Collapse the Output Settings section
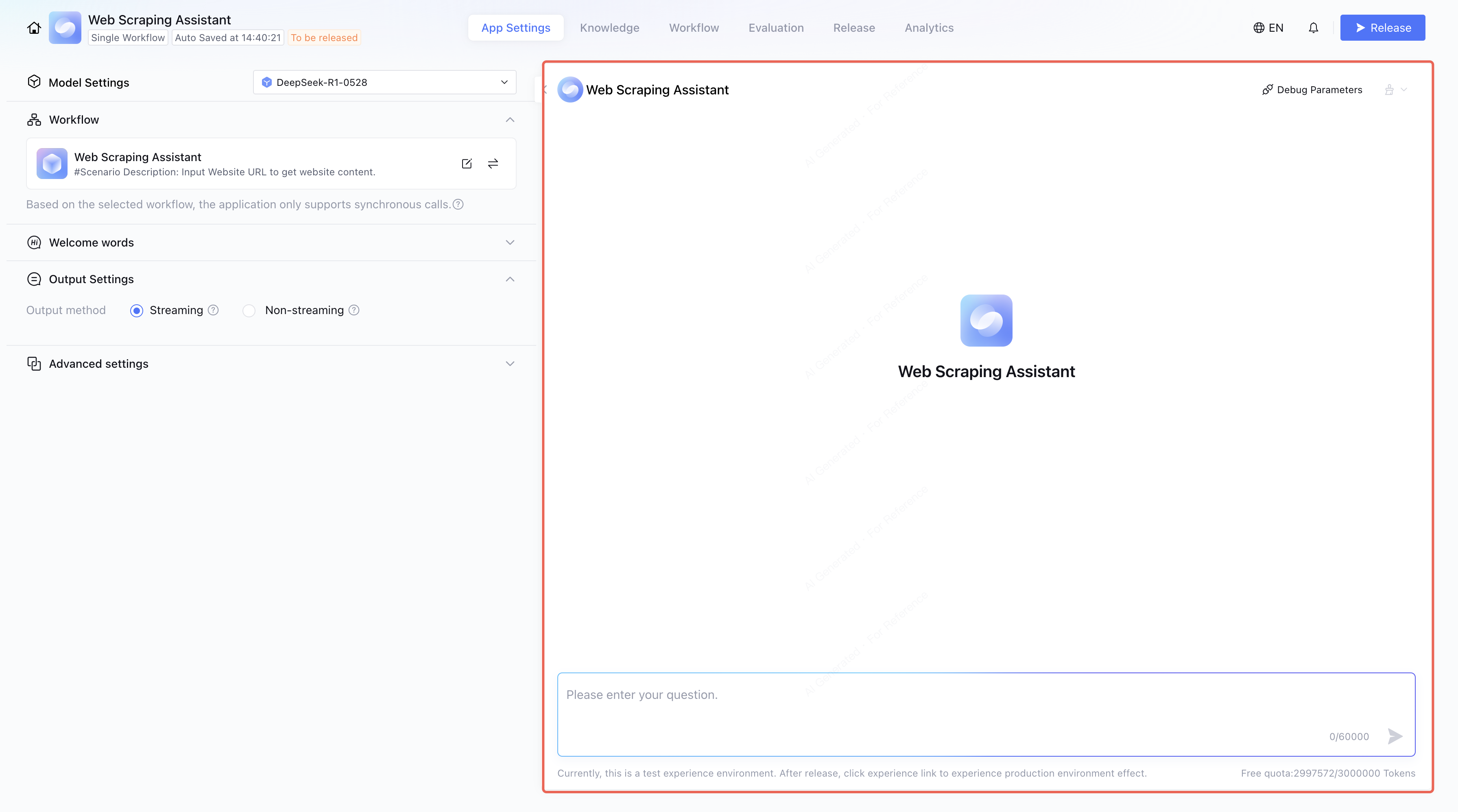 click(510, 279)
